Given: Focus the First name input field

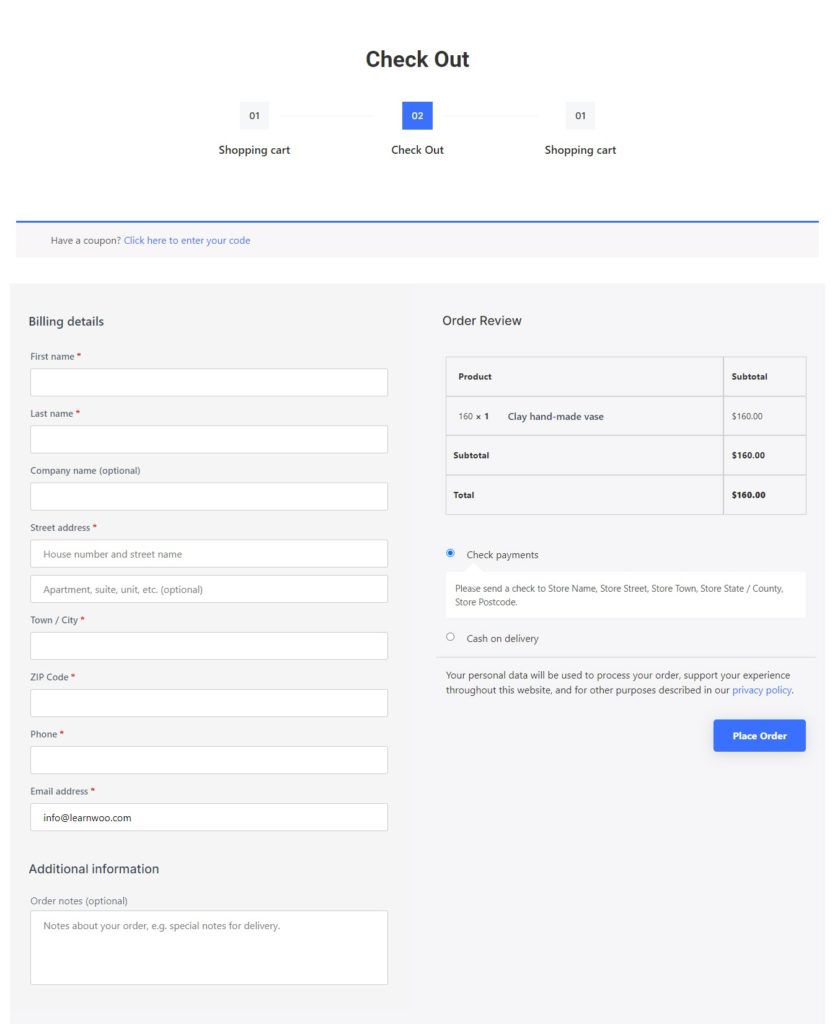Looking at the screenshot, I should (209, 382).
